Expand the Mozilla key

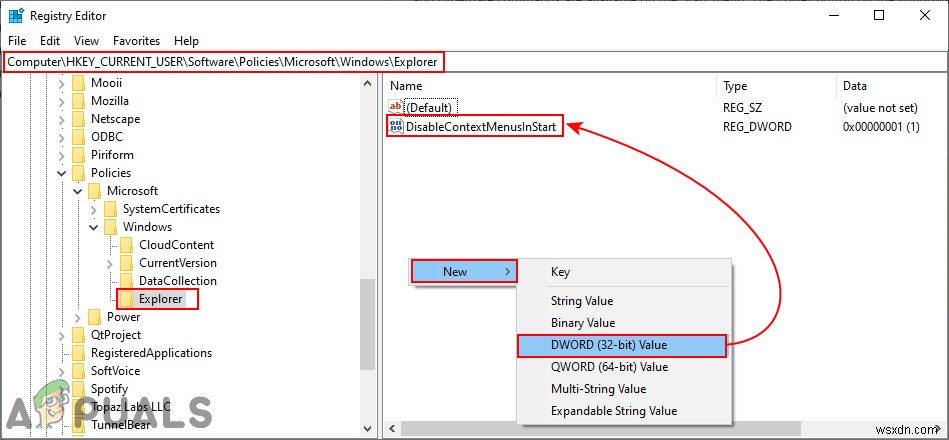62,101
